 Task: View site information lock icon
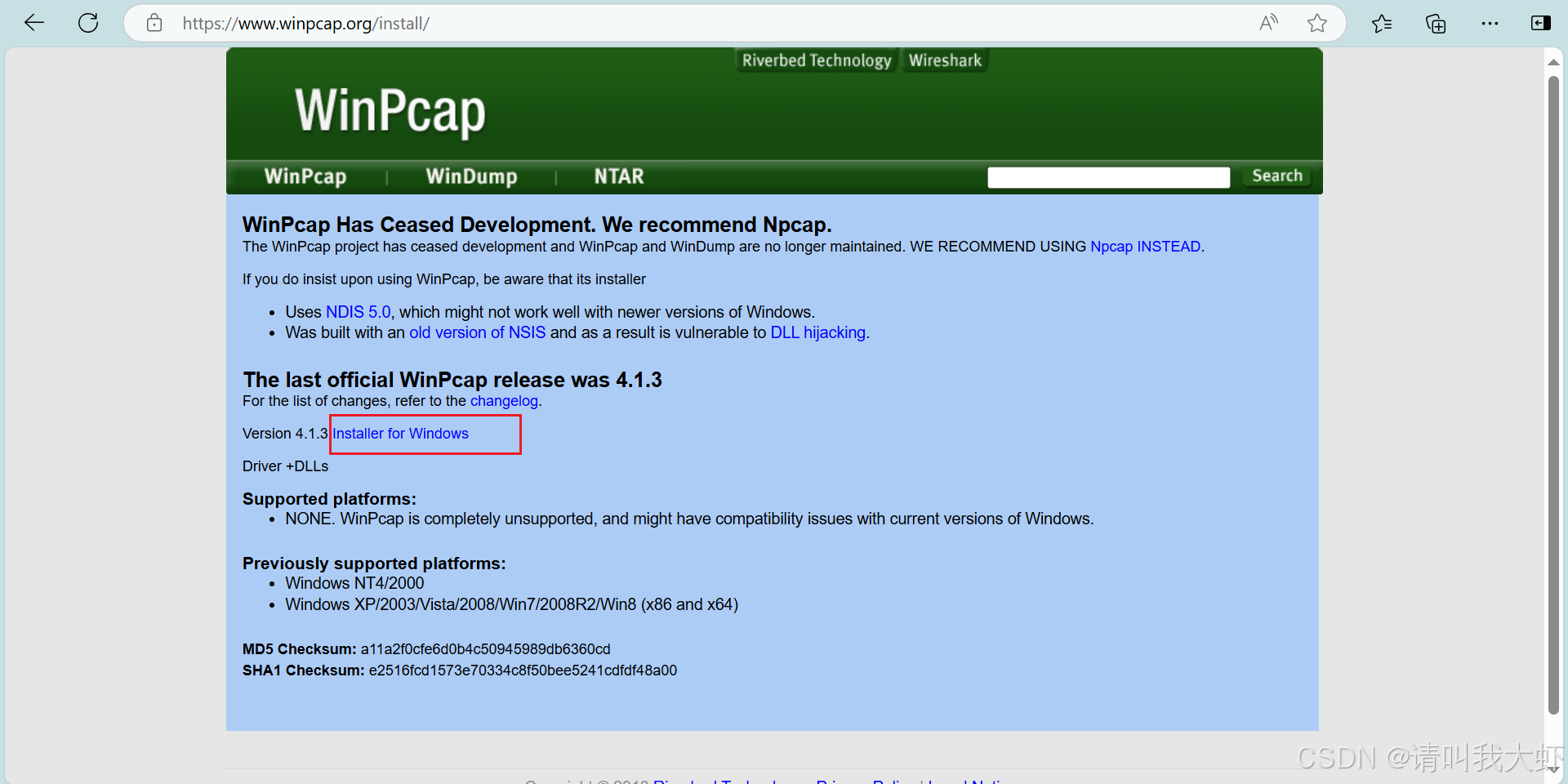(x=154, y=23)
